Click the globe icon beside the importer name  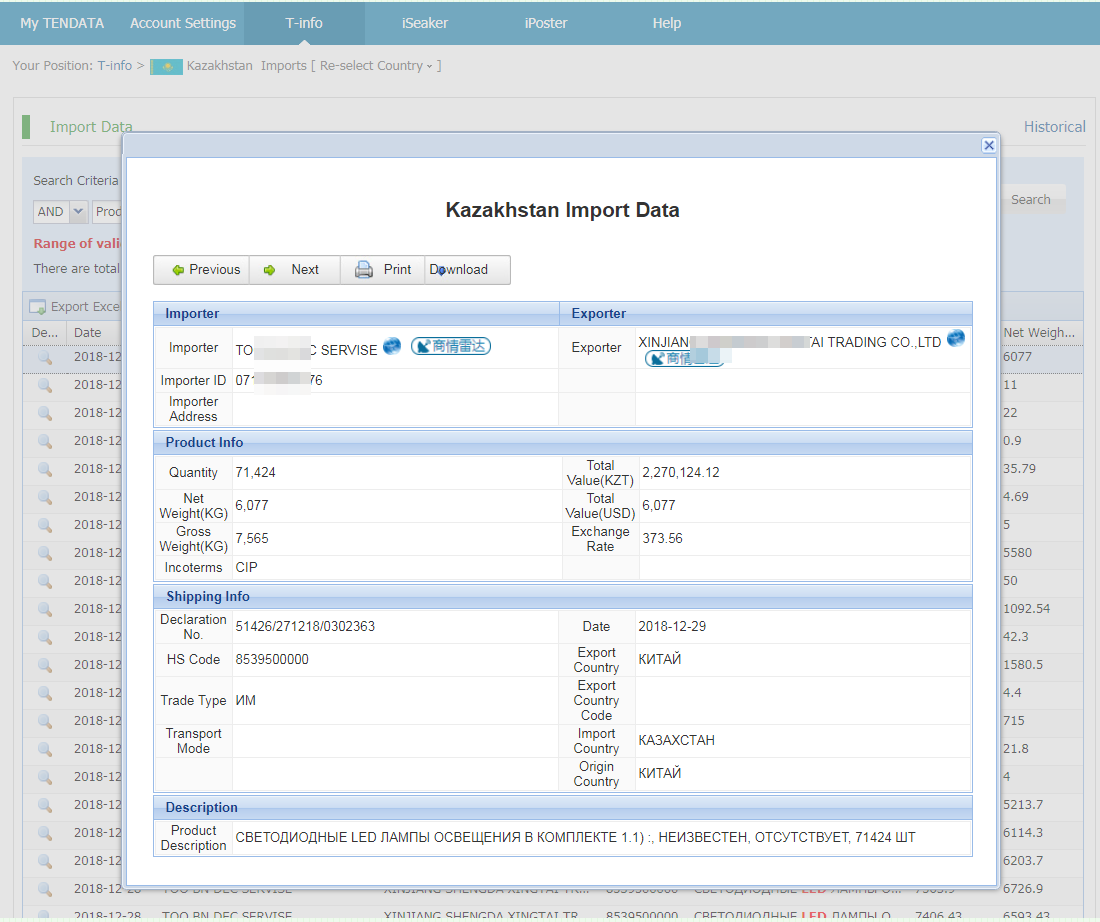tap(392, 346)
